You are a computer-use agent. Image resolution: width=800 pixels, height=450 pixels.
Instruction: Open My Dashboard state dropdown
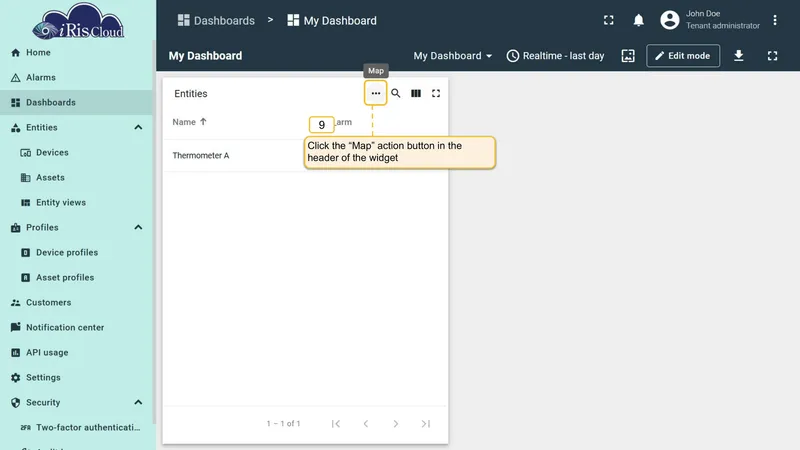pos(453,56)
